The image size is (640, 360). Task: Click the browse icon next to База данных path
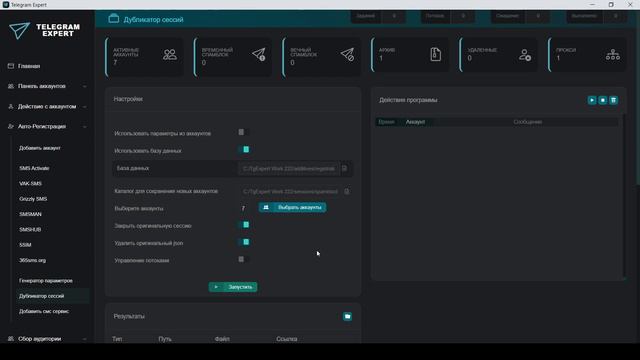[344, 168]
